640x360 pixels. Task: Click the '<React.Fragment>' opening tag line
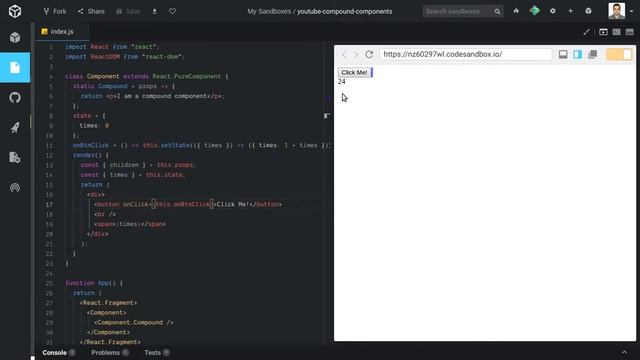pyautogui.click(x=109, y=302)
